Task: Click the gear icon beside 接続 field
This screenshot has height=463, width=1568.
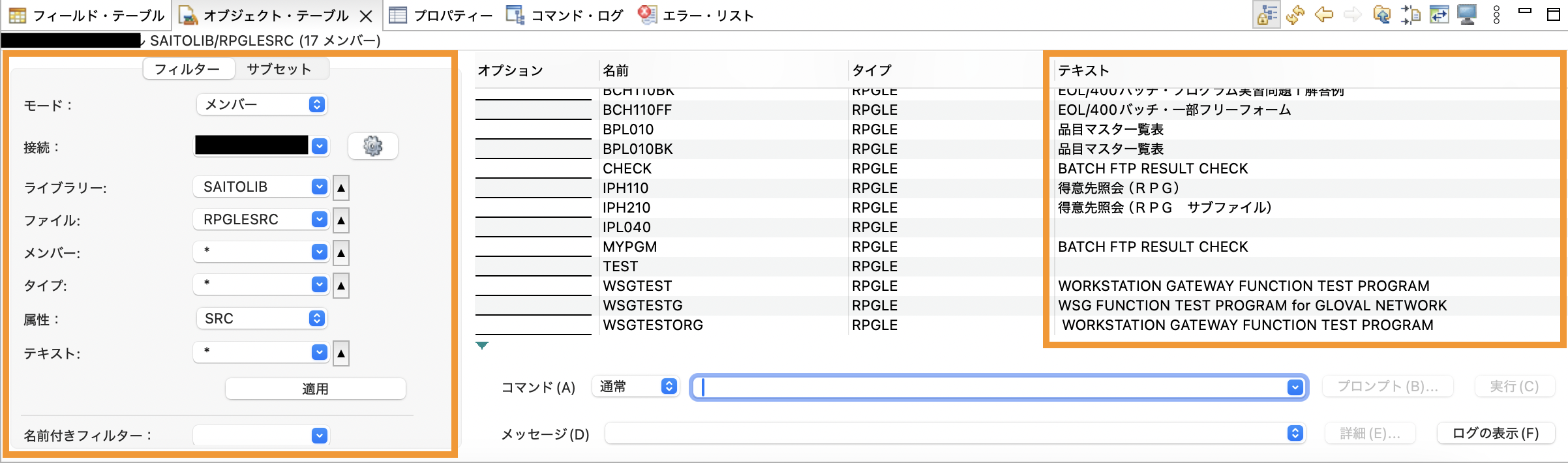Action: 372,146
